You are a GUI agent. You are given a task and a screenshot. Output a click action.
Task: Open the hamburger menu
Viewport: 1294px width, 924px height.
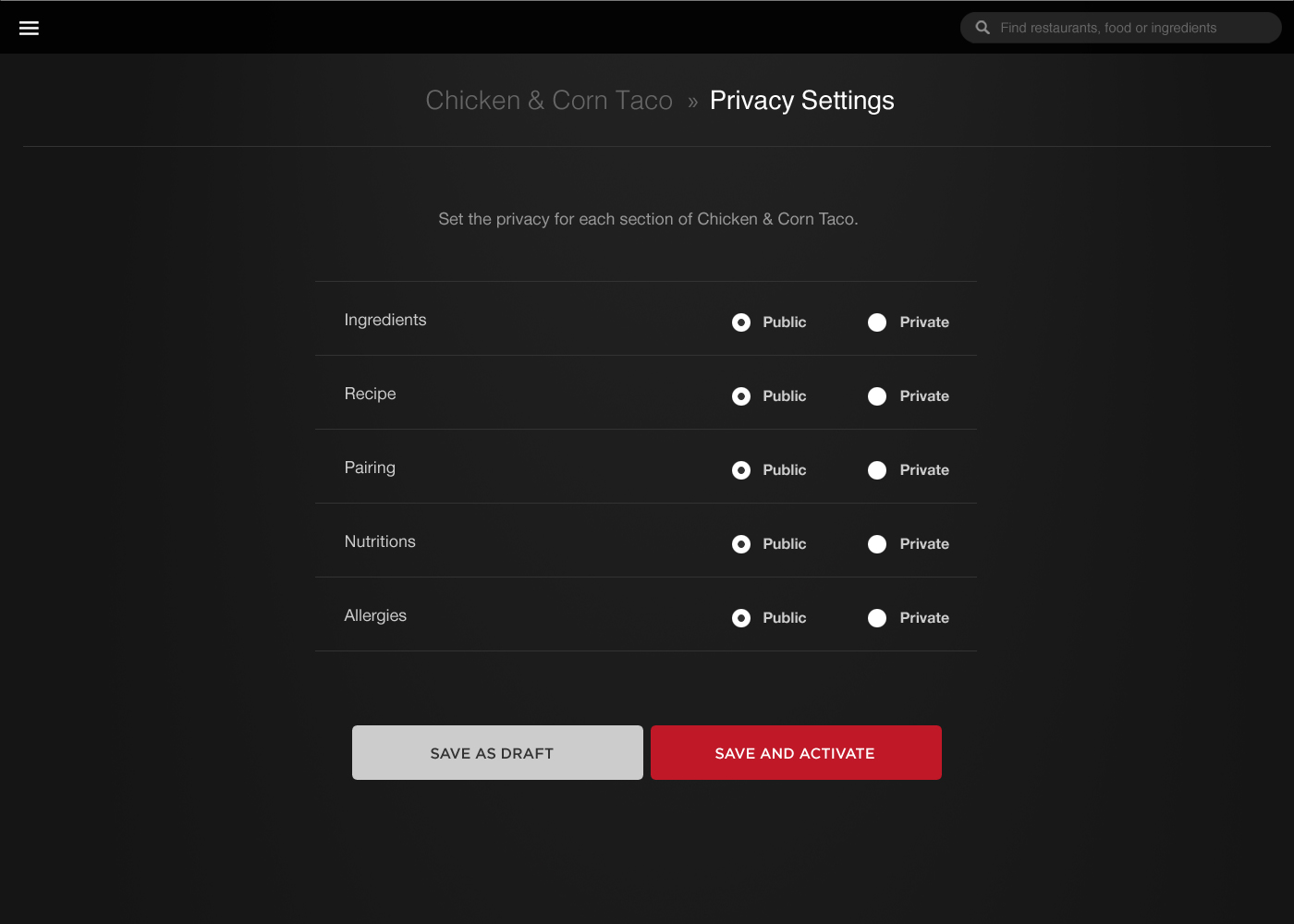[x=29, y=28]
